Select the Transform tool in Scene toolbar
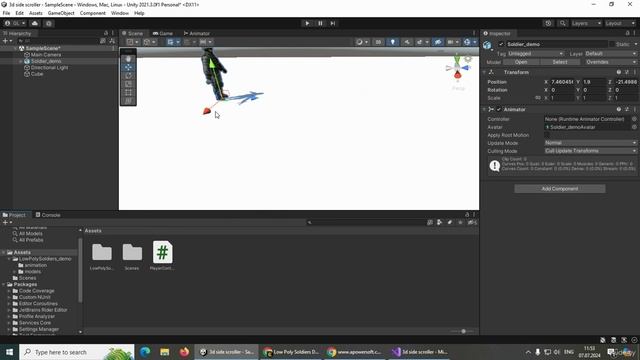This screenshot has height=360, width=640. 128,101
